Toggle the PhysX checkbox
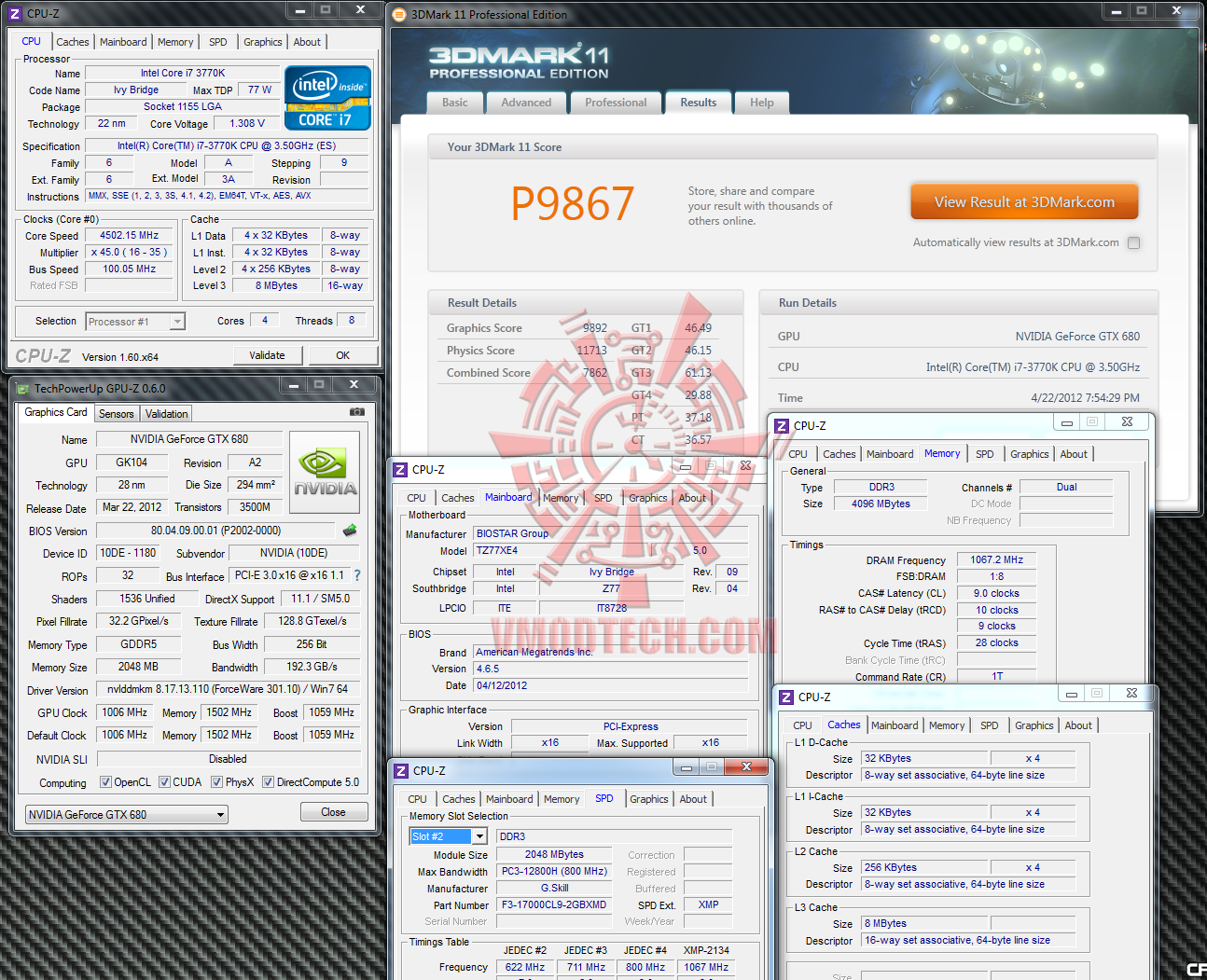 (216, 782)
